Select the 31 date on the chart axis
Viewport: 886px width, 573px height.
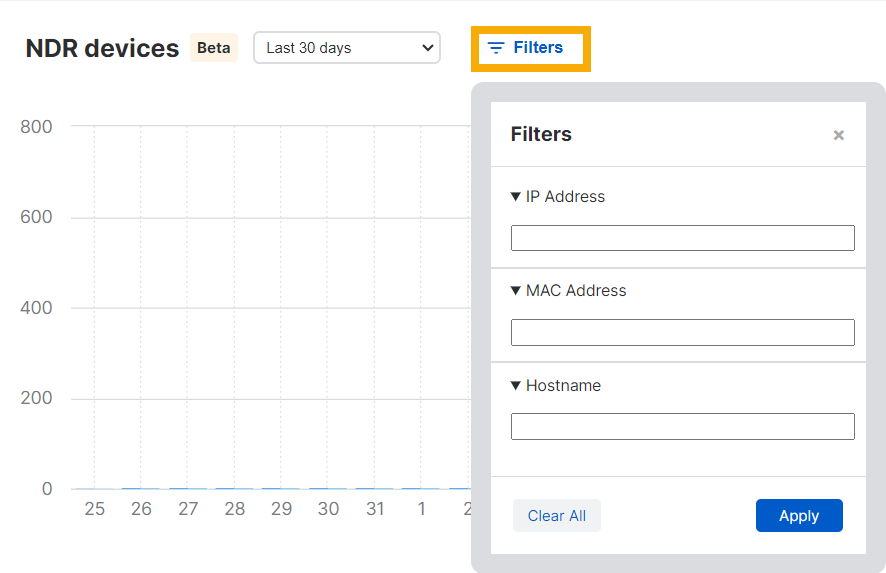(x=375, y=509)
